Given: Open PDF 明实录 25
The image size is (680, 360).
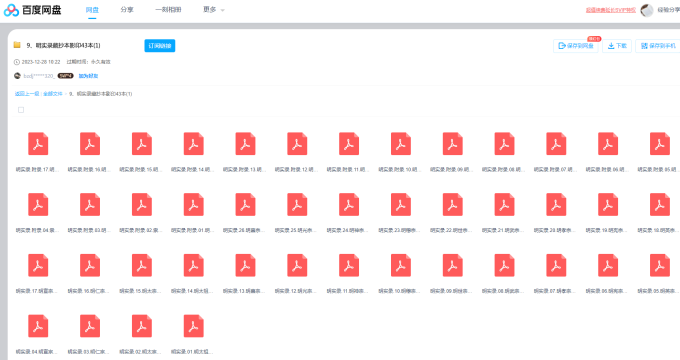Looking at the screenshot, I should click(x=297, y=205).
